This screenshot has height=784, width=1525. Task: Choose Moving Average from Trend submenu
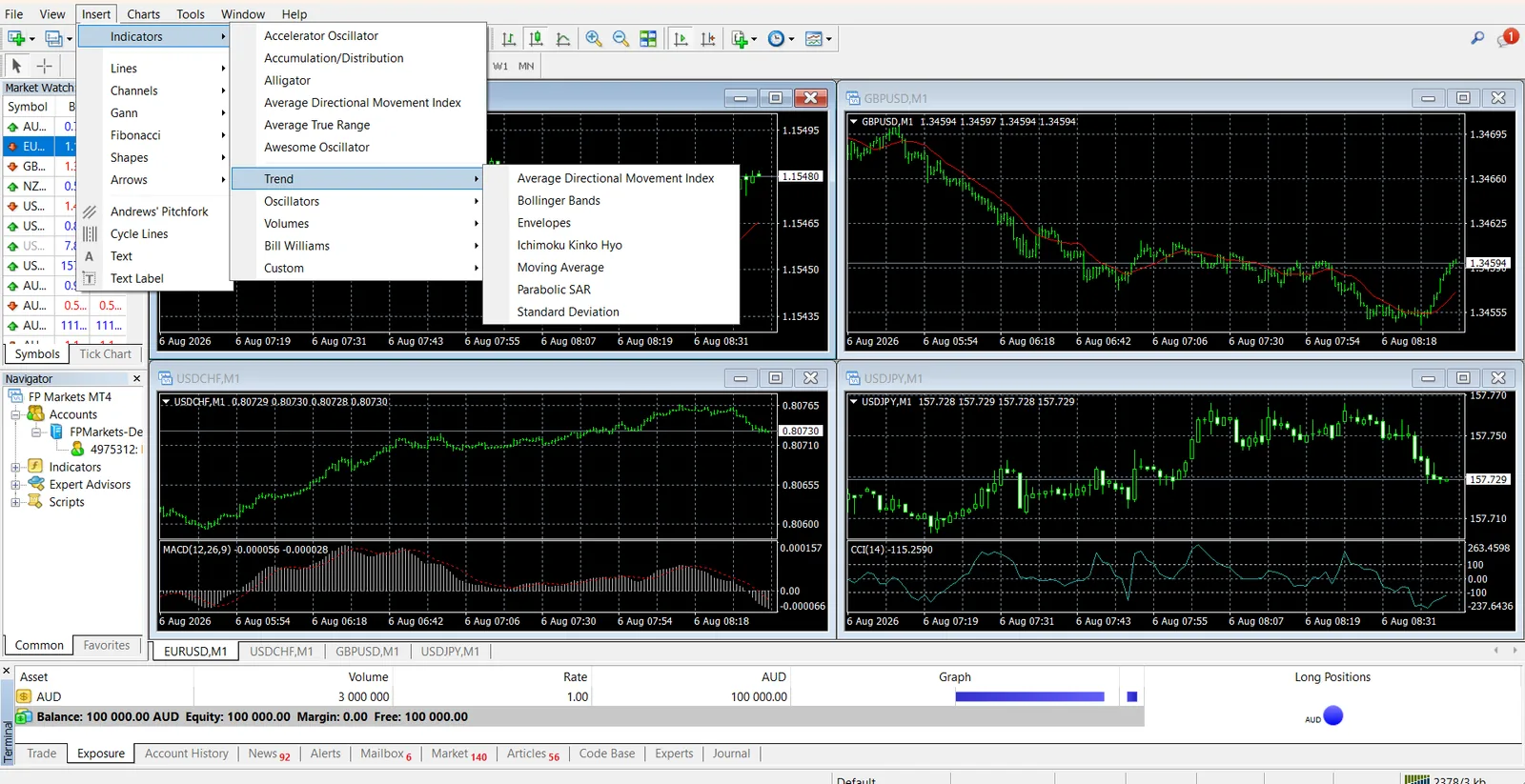coord(560,268)
